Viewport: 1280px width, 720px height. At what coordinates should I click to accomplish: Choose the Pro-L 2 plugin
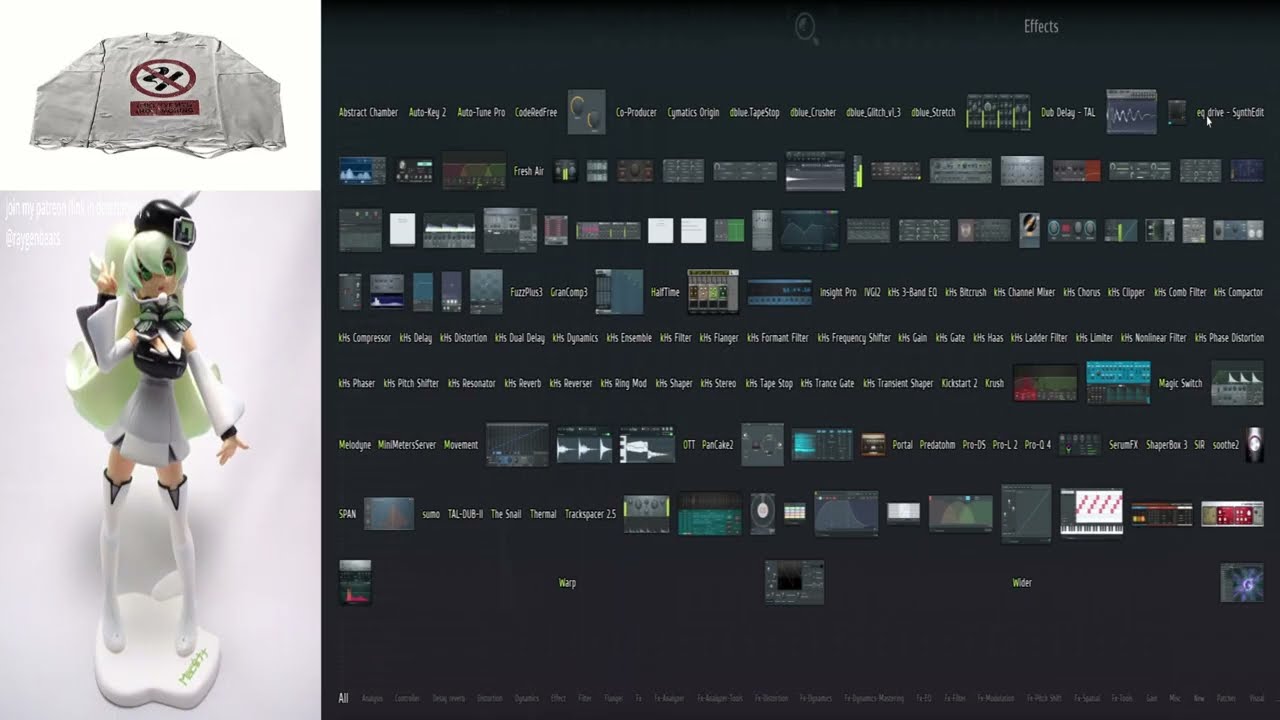[1005, 444]
